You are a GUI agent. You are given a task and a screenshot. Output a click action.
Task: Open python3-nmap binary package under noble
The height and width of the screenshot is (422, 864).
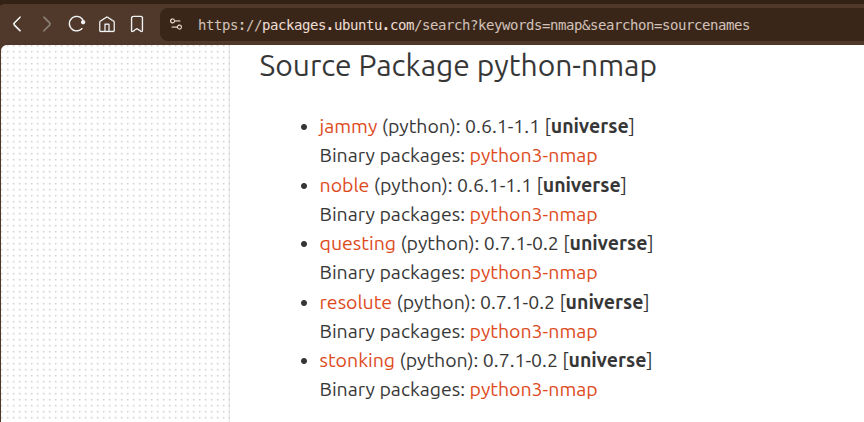tap(533, 215)
